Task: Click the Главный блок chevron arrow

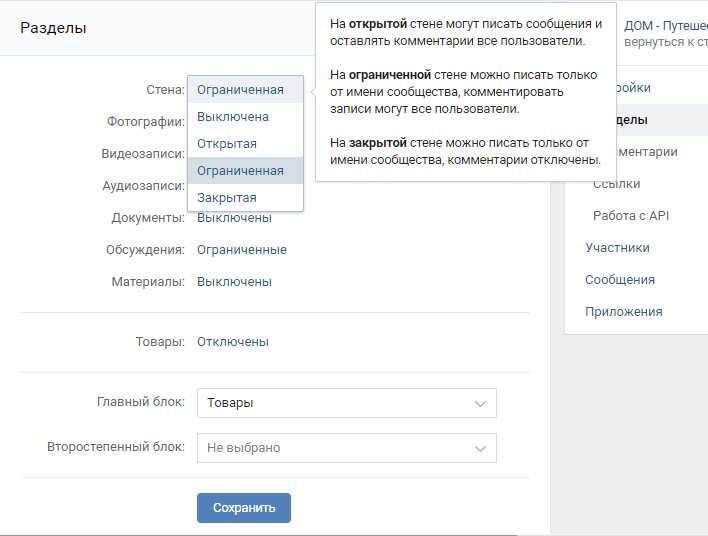Action: point(479,403)
